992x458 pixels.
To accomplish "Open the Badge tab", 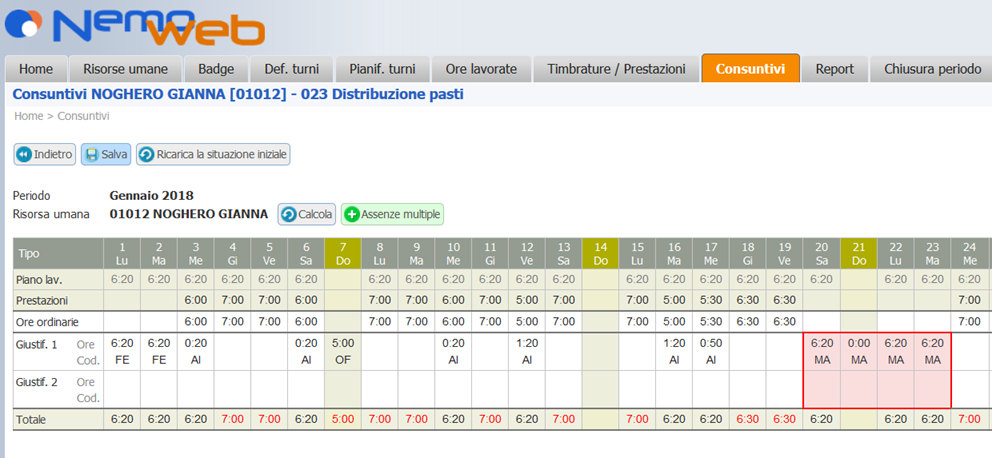I will (216, 69).
